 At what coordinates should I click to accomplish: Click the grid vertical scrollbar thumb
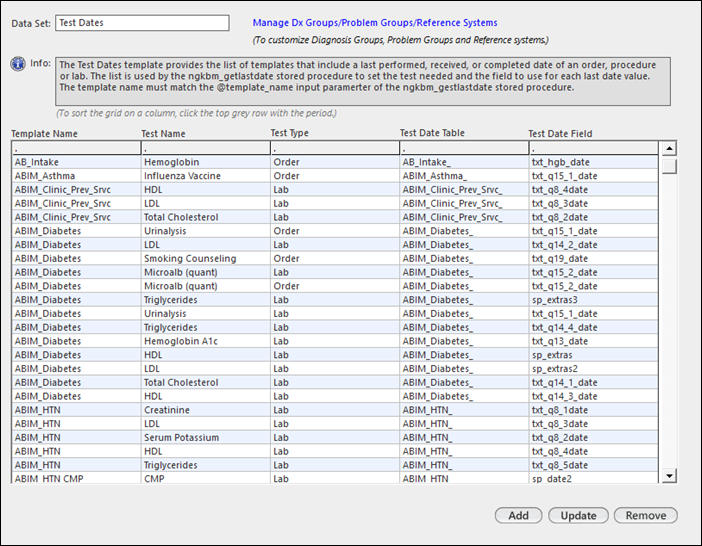669,166
